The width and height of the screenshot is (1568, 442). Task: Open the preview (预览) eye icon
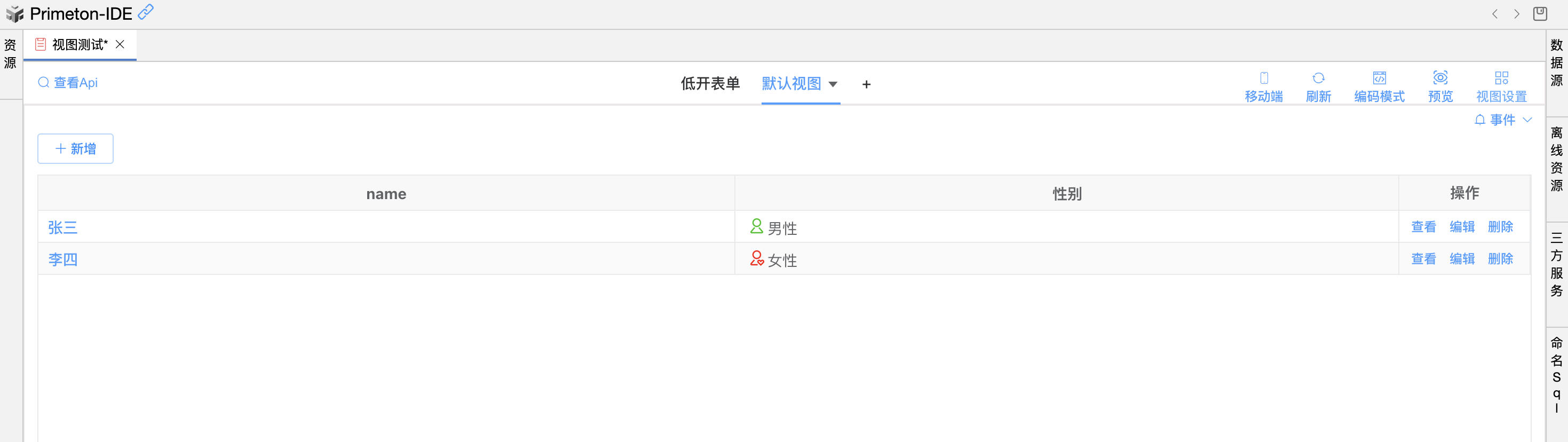(x=1439, y=78)
